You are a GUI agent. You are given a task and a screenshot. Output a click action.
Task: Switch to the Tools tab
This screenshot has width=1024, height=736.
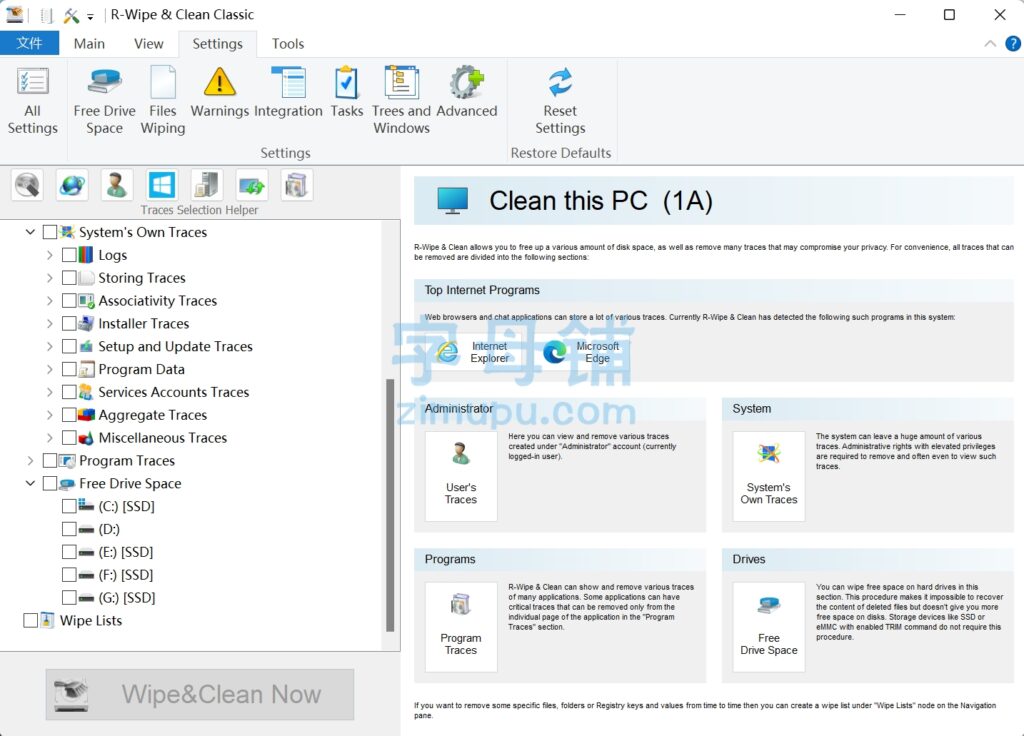(288, 44)
